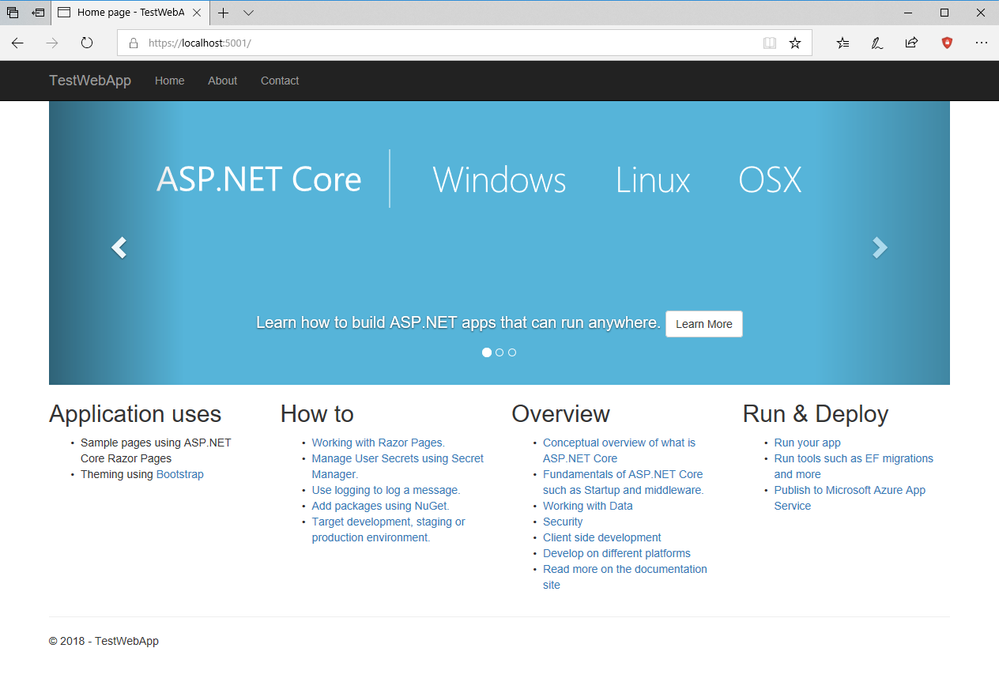999x678 pixels.
Task: Open the Security link
Action: click(x=563, y=522)
